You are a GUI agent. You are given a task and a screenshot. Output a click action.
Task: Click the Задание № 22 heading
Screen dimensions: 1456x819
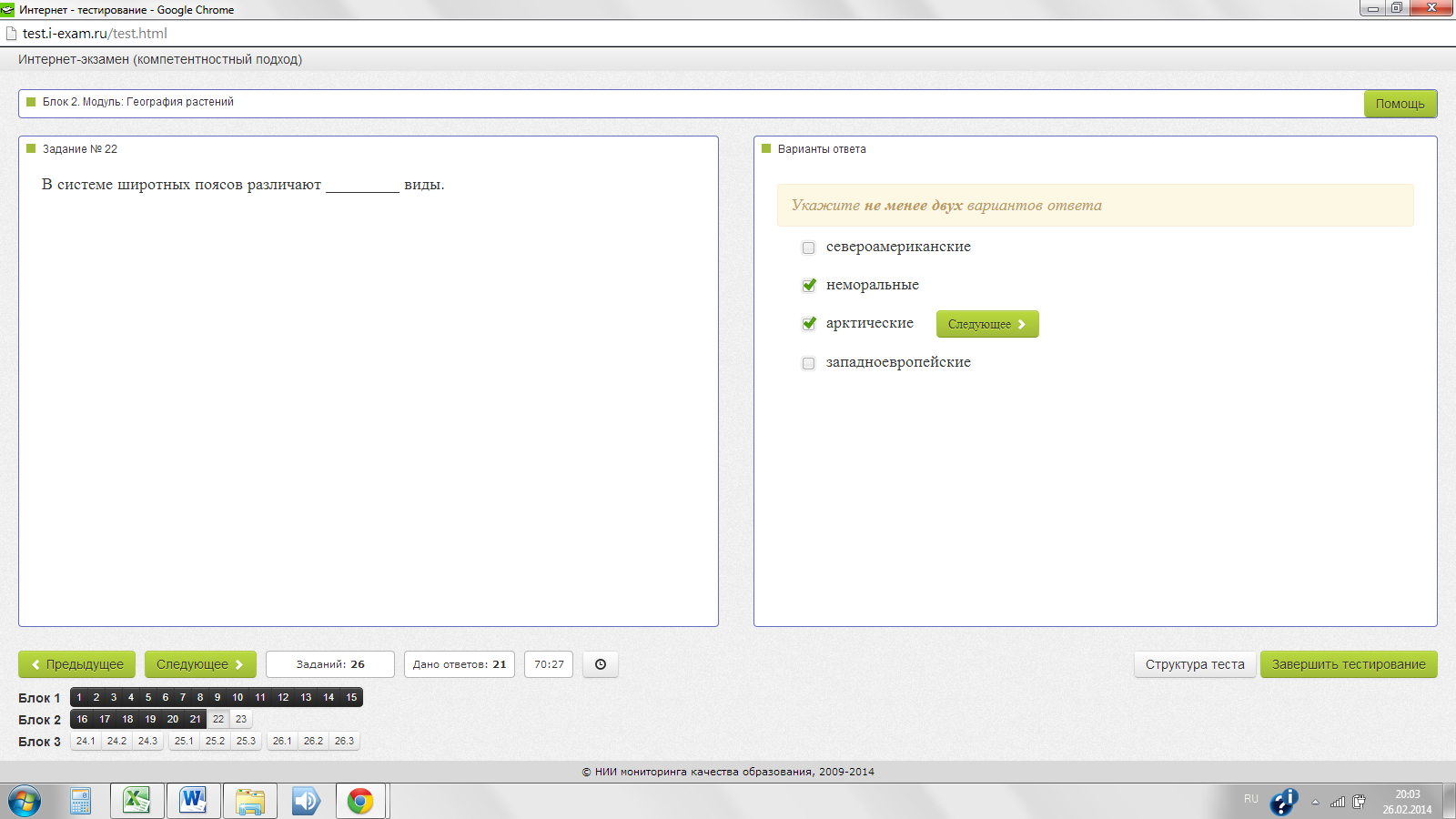(80, 149)
